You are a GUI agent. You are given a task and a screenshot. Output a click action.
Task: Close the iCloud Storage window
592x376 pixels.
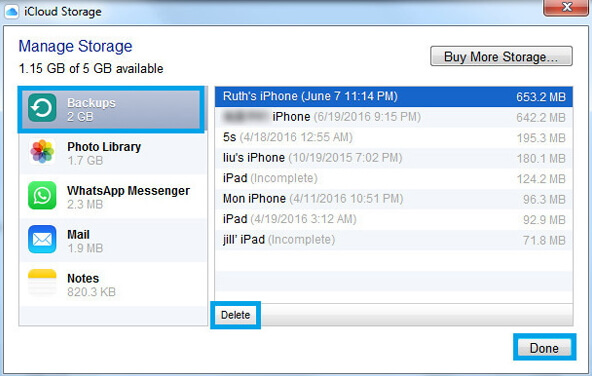(x=565, y=7)
